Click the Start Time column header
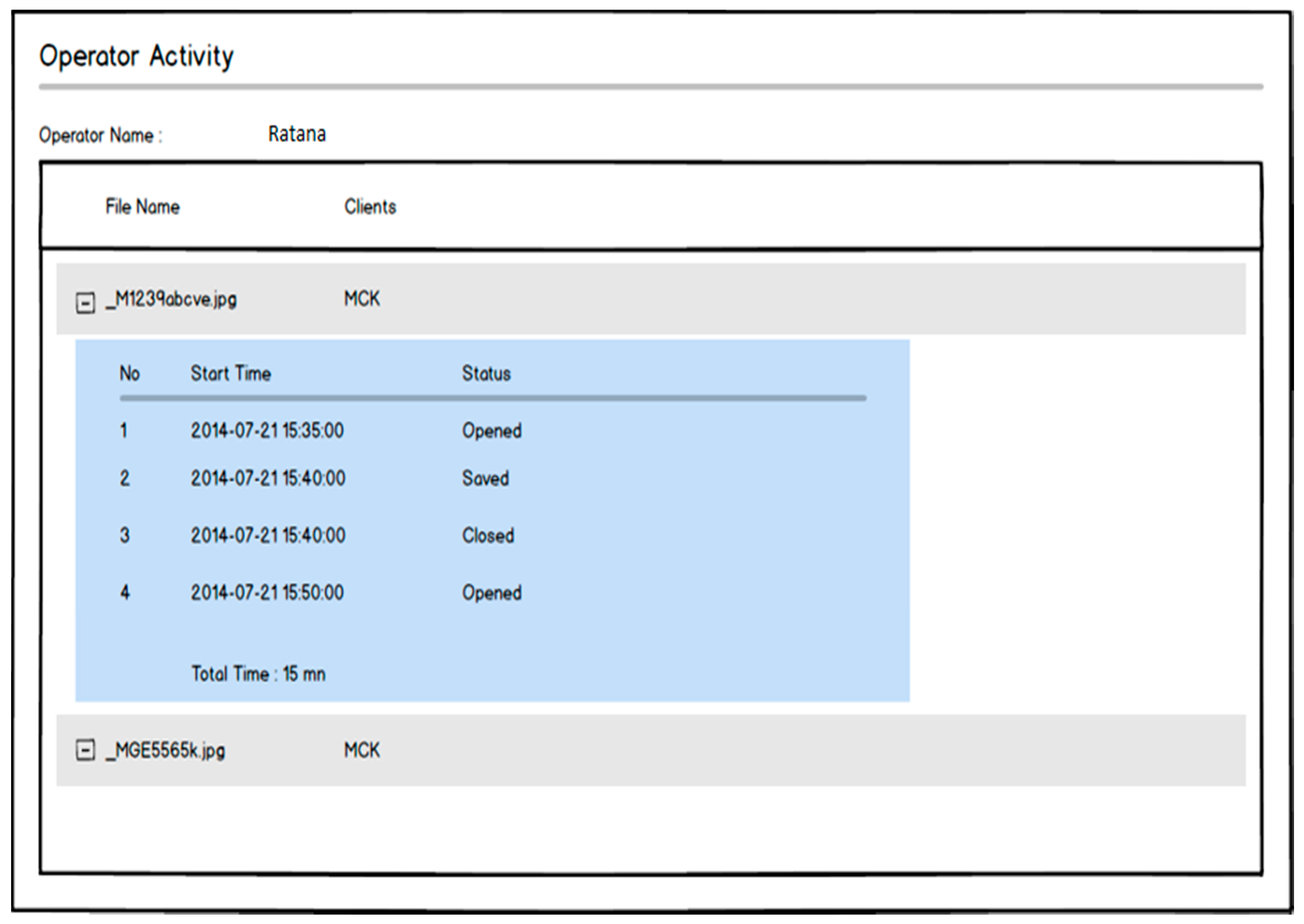The image size is (1304, 924). tap(230, 374)
